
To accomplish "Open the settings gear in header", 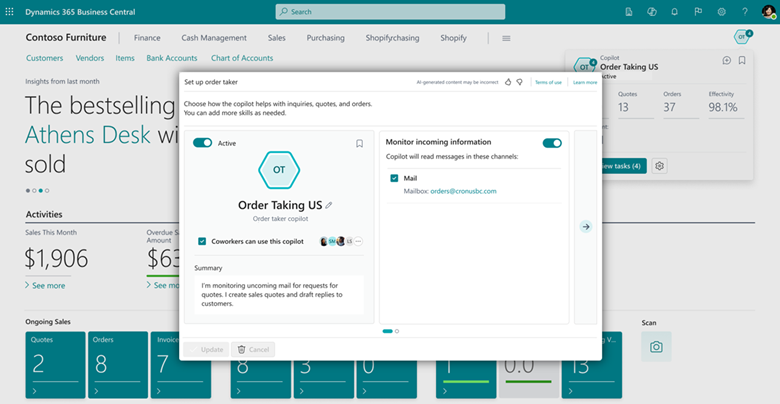I will click(721, 12).
